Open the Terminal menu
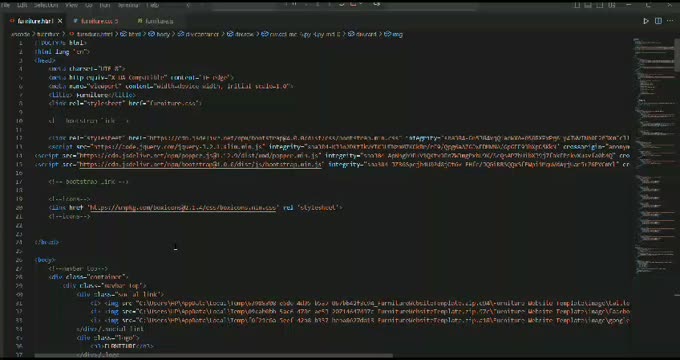 128,5
